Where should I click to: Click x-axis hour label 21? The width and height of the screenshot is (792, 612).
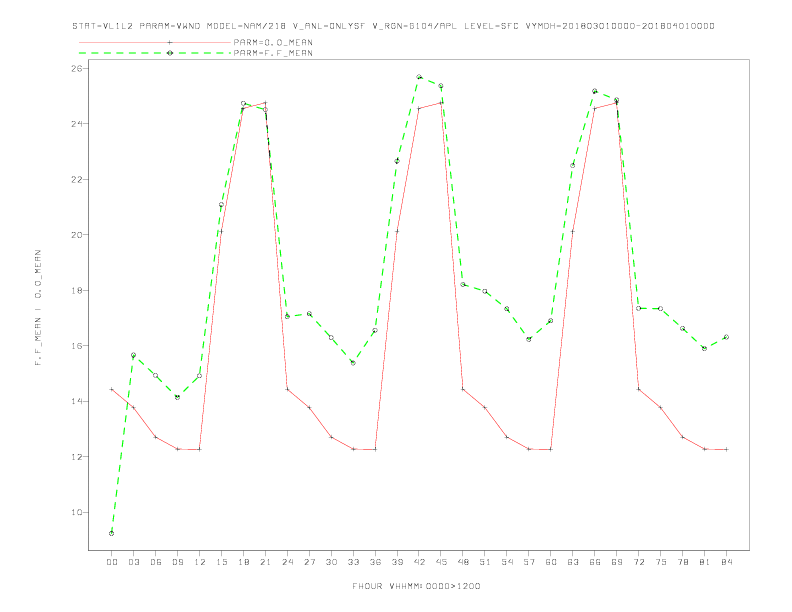266,562
